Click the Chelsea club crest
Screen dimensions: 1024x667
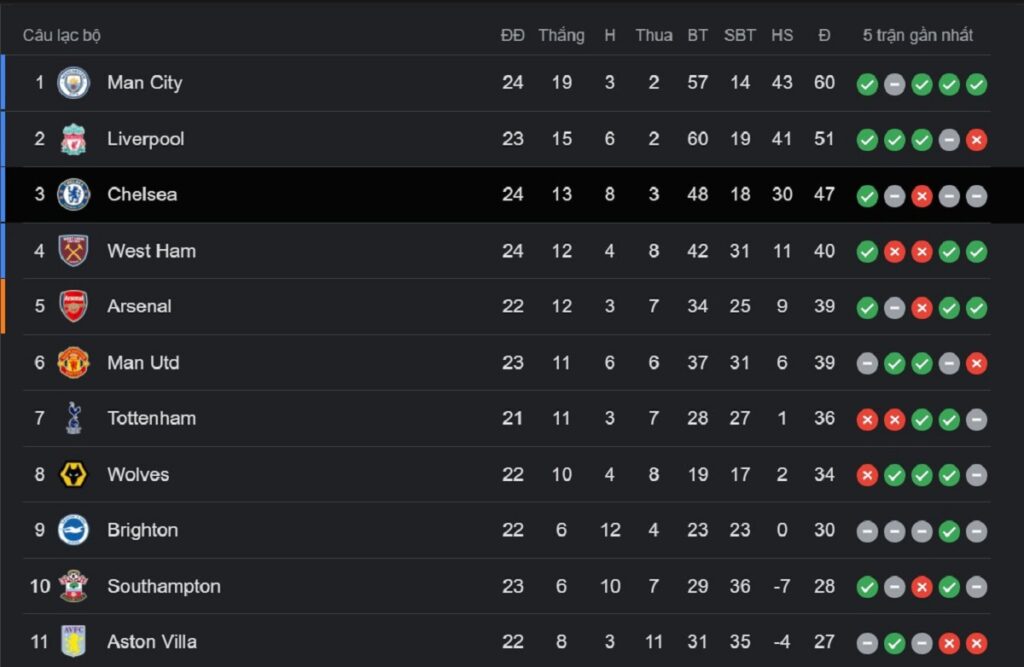tap(73, 195)
